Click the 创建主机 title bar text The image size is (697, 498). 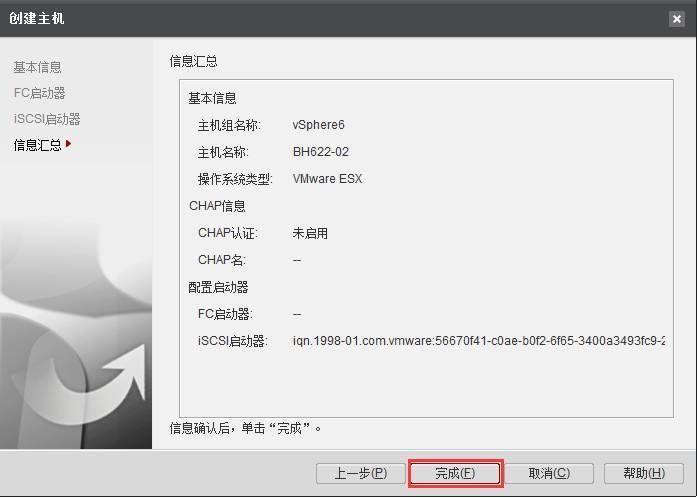[37, 19]
